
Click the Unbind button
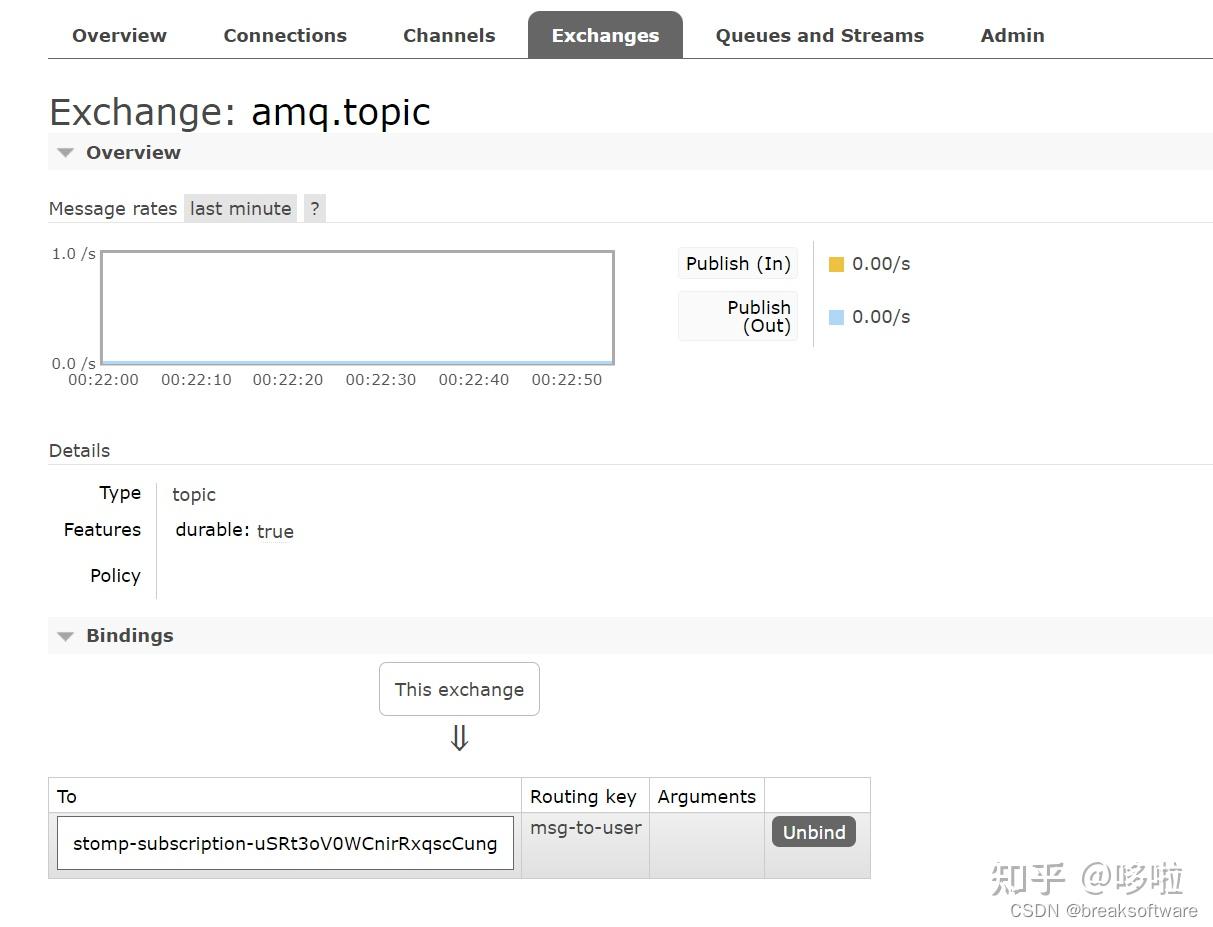coord(813,831)
